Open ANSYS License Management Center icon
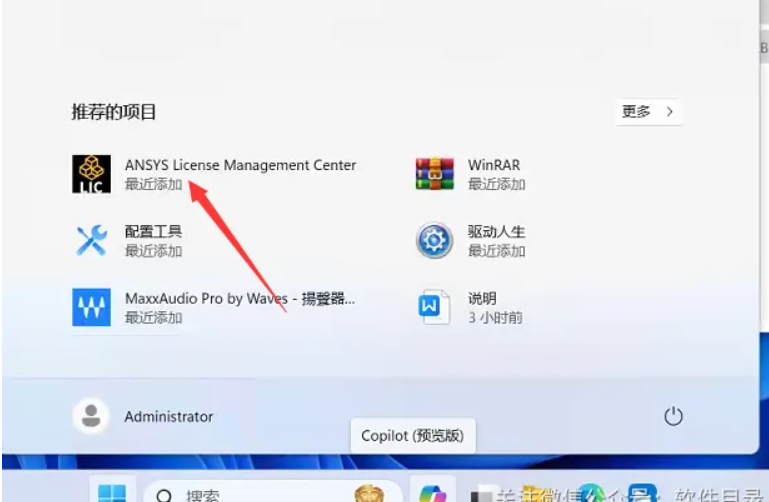Screen dimensions: 769x502 coord(91,173)
